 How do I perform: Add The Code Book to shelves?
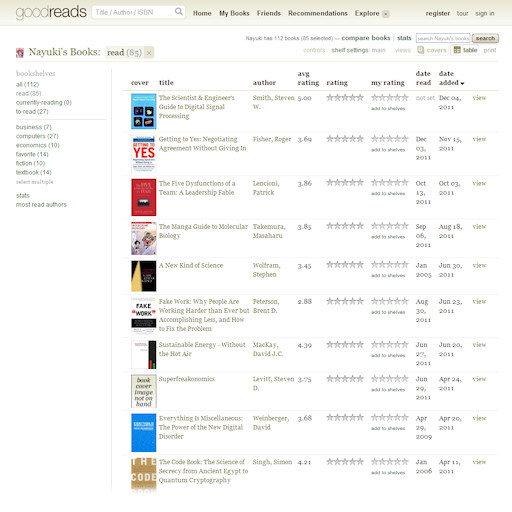coord(388,473)
